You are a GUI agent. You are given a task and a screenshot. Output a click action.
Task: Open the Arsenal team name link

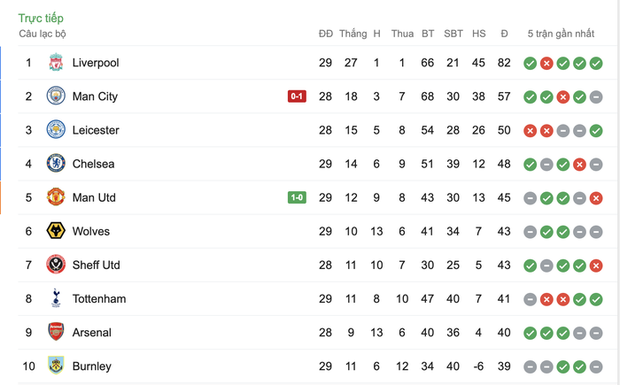pyautogui.click(x=92, y=332)
